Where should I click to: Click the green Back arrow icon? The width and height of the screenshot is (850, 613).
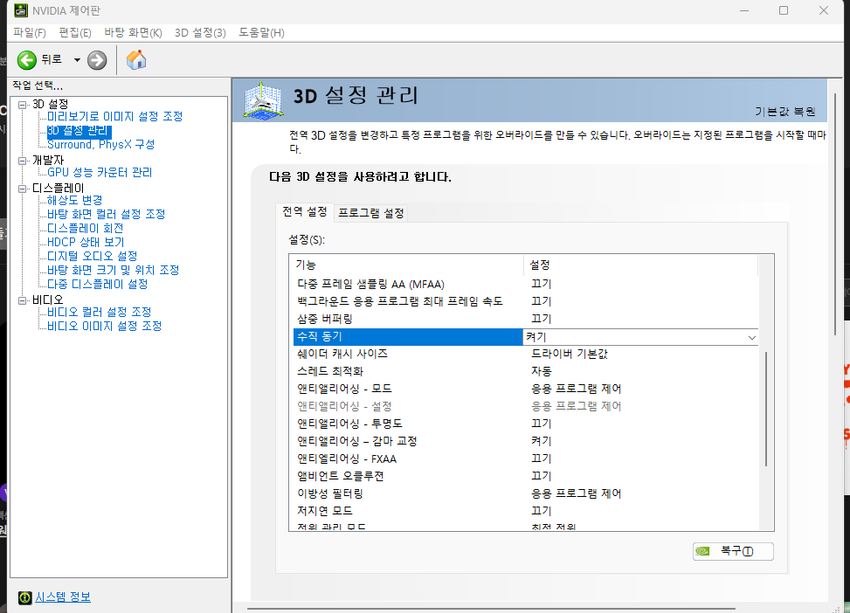tap(27, 60)
